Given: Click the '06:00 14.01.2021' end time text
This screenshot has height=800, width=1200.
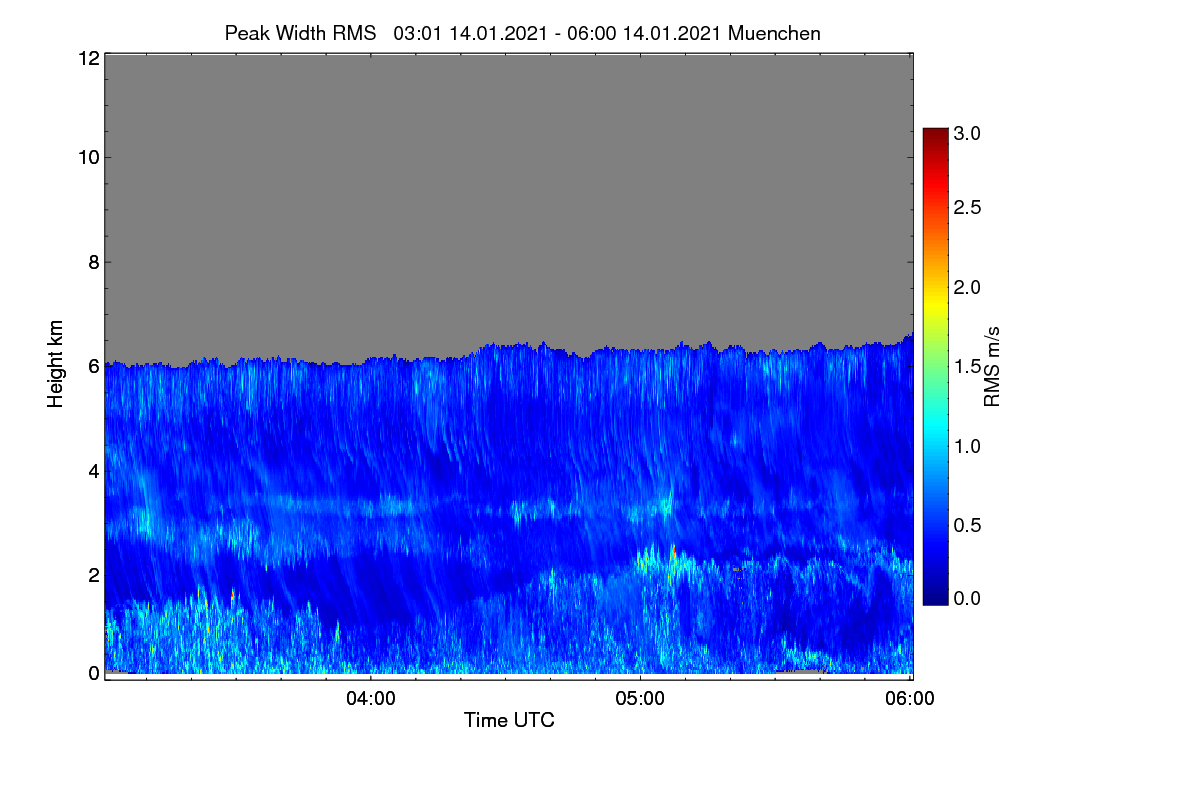Looking at the screenshot, I should [646, 33].
